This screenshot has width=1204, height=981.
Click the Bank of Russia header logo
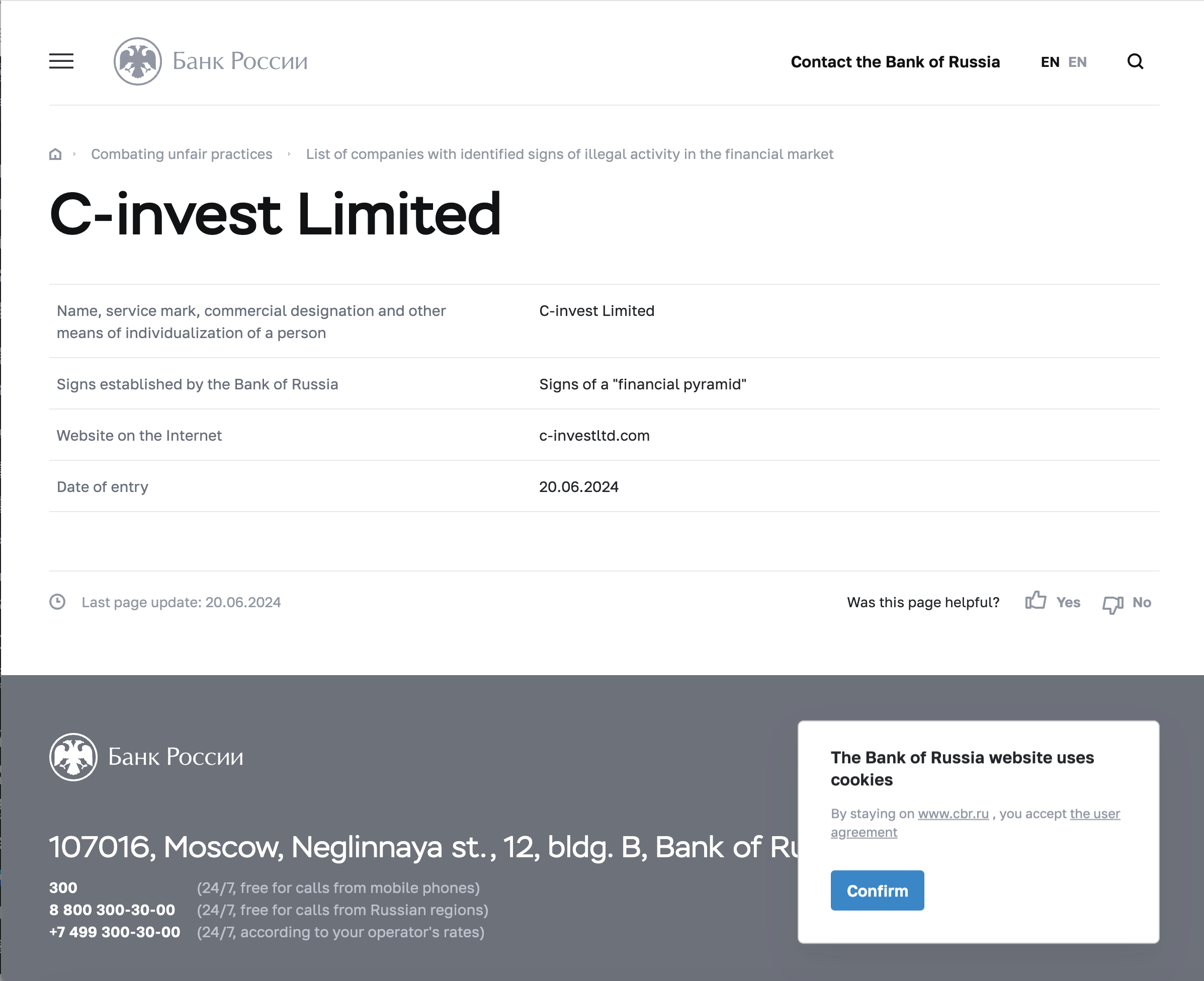[211, 61]
